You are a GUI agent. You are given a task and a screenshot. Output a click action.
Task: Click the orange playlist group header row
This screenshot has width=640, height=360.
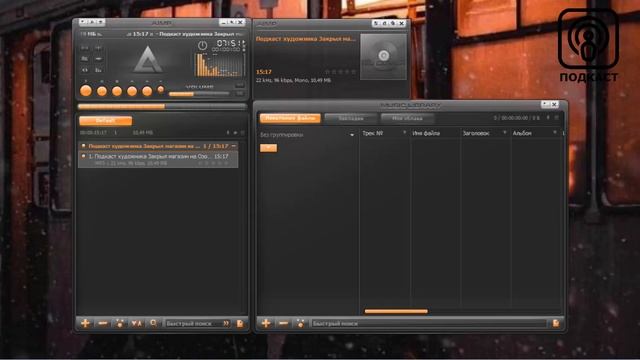pos(158,146)
